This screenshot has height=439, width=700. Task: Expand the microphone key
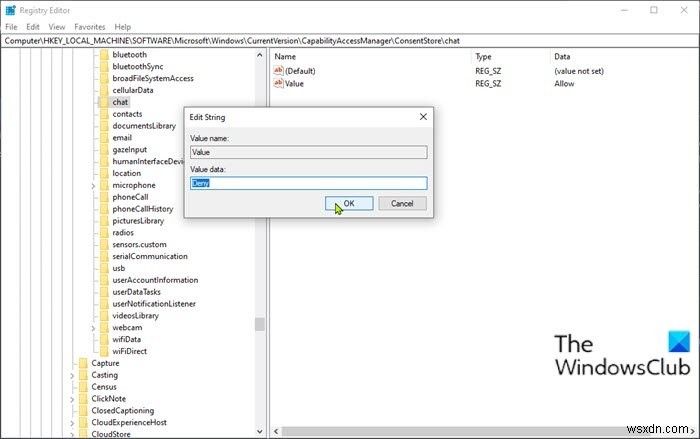(93, 185)
